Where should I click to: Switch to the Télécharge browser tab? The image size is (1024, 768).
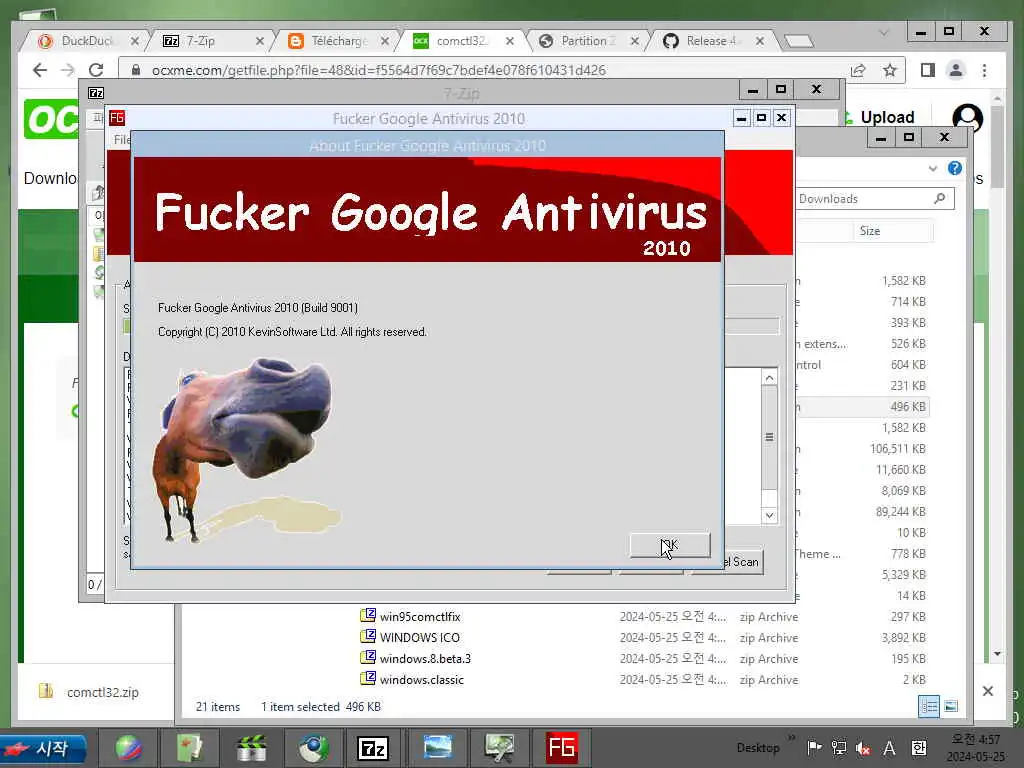pos(339,41)
